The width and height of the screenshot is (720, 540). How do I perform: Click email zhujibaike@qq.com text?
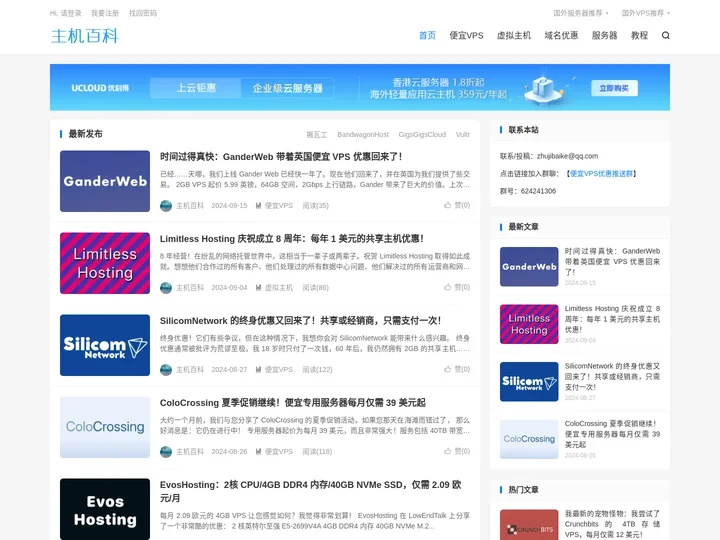[567, 156]
